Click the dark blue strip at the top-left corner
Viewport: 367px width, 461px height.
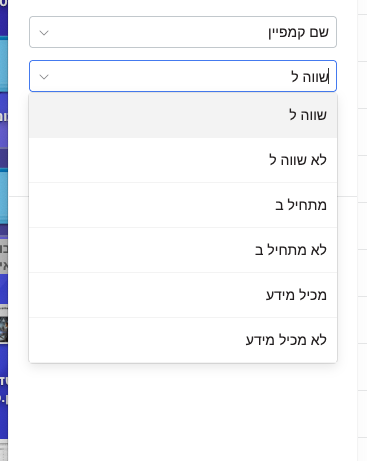4,17
